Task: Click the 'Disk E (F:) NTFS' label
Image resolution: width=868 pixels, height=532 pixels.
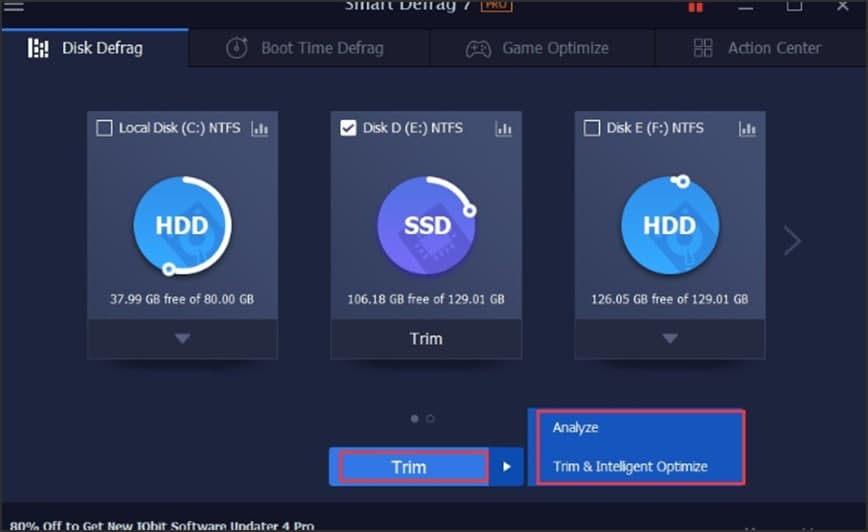Action: (655, 128)
